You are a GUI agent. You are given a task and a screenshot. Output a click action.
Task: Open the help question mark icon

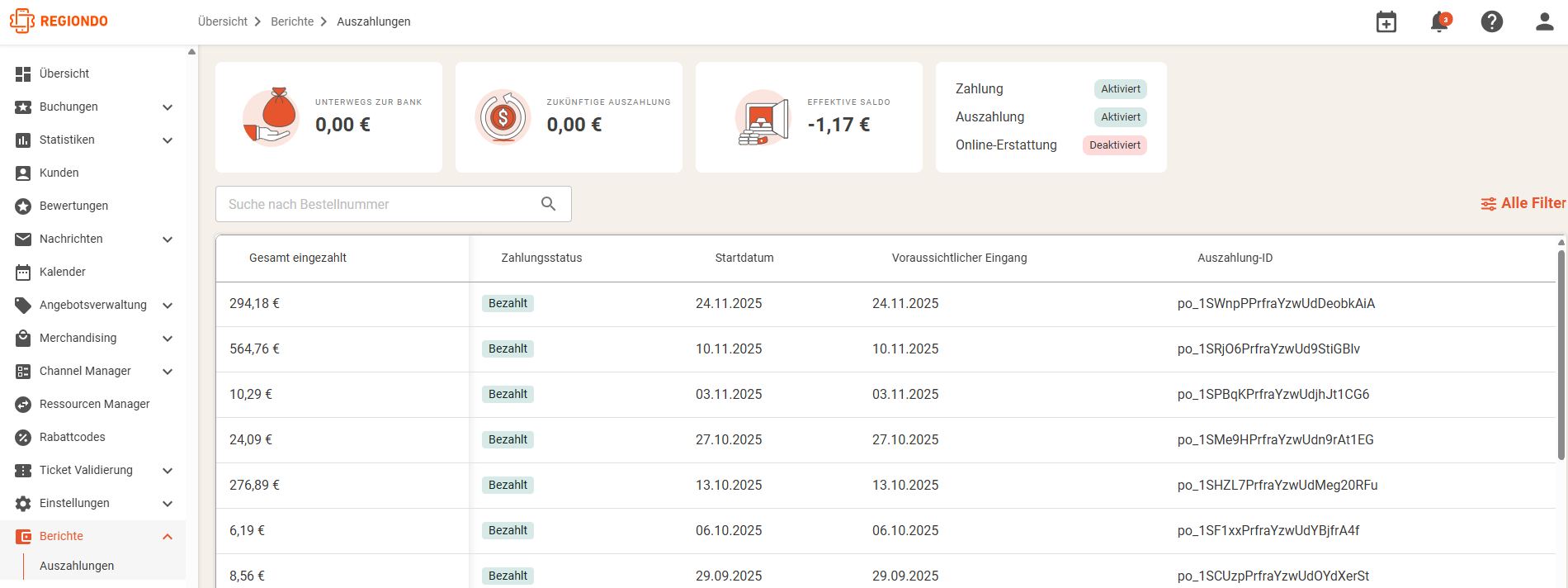pyautogui.click(x=1492, y=21)
